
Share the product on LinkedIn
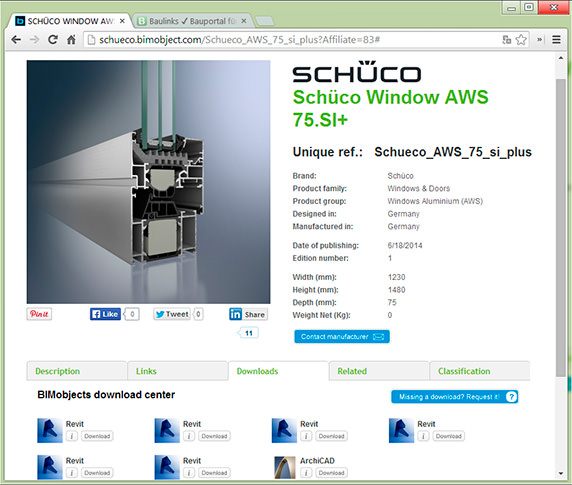tap(248, 314)
